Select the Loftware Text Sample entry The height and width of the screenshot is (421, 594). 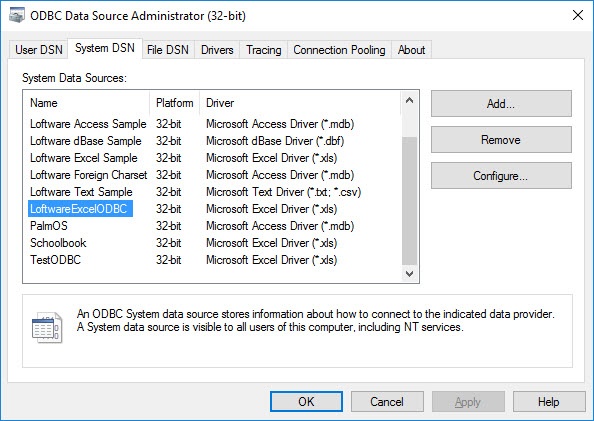coord(81,192)
